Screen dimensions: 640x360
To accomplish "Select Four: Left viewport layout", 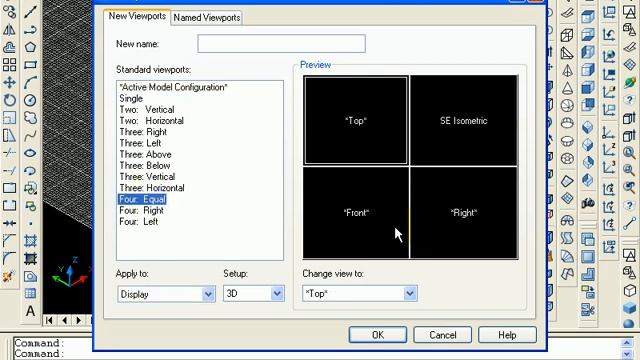I will [139, 222].
